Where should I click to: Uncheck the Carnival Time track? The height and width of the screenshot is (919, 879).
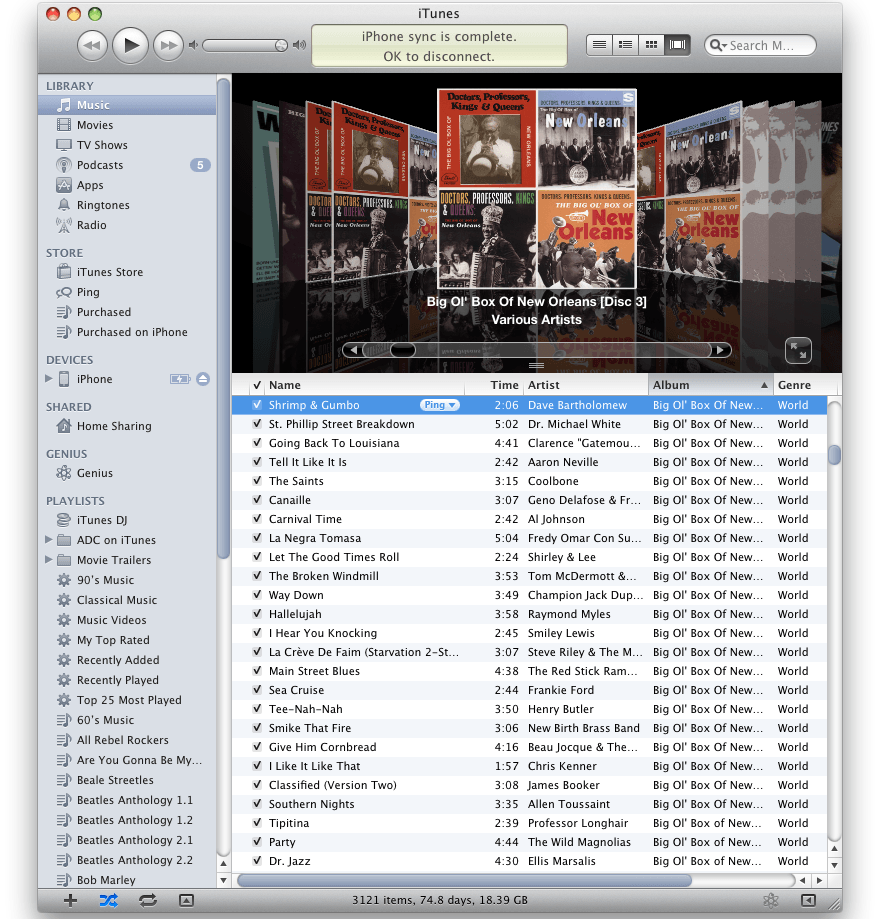257,519
